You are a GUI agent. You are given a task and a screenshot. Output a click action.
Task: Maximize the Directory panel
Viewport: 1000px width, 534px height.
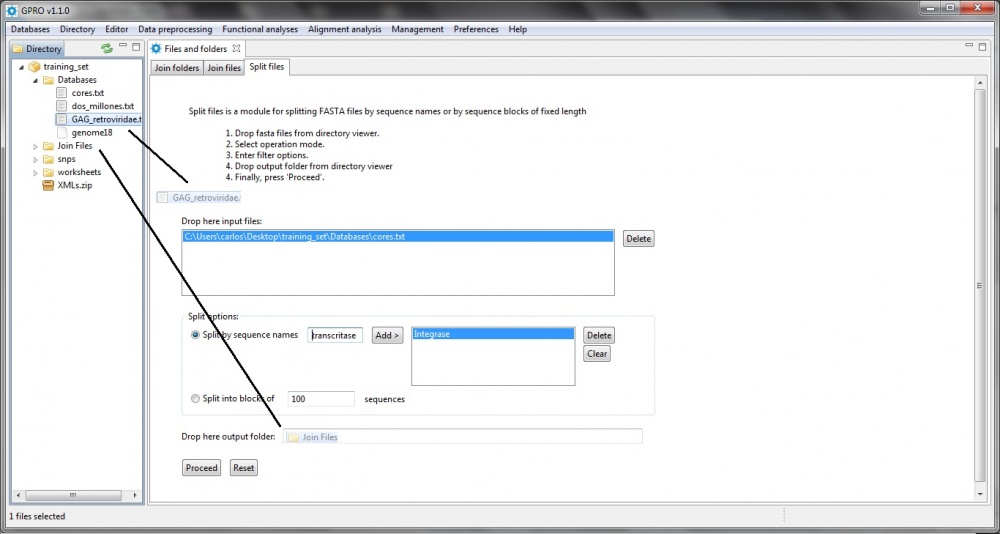coord(136,47)
